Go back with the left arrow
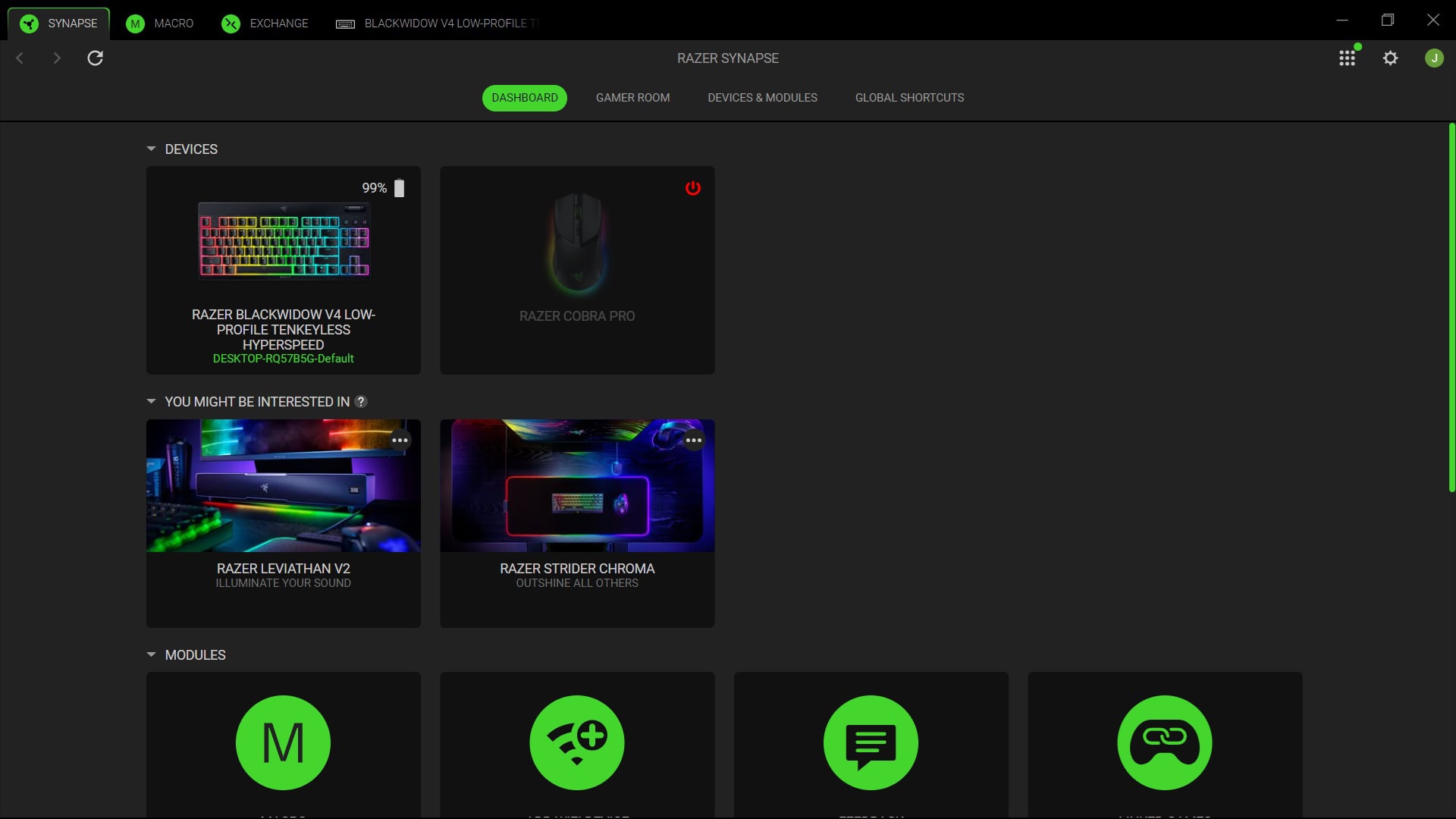 pos(20,58)
